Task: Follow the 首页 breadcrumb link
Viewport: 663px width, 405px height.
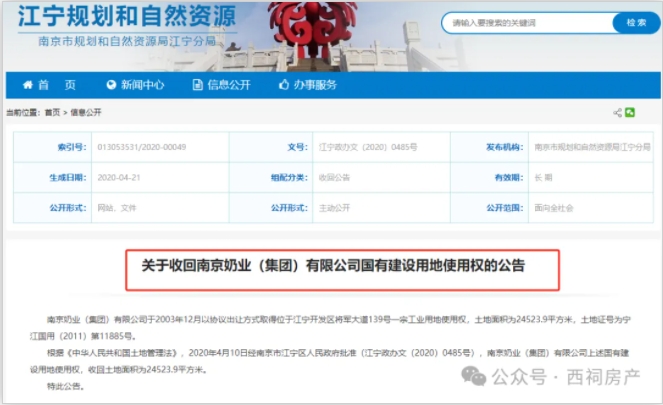Action: pyautogui.click(x=52, y=113)
